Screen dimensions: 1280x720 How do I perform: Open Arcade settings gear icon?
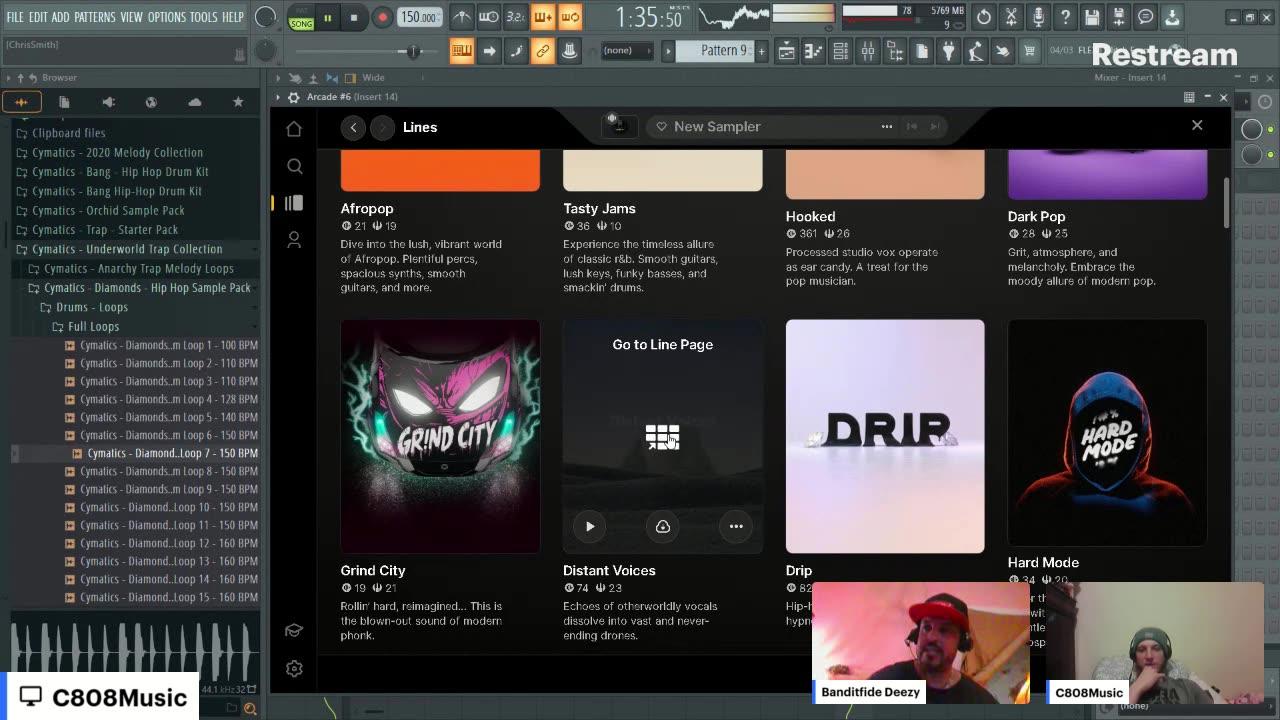pos(294,669)
